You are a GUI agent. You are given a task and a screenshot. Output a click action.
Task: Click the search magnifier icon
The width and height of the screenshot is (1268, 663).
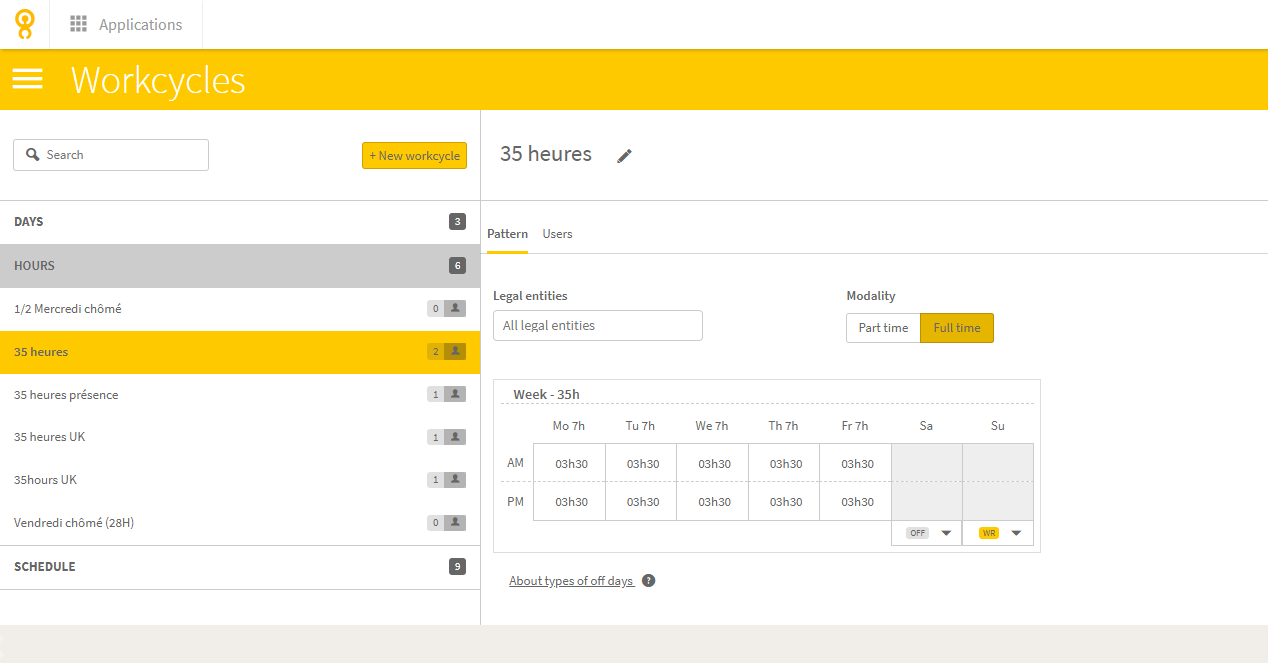coord(33,155)
